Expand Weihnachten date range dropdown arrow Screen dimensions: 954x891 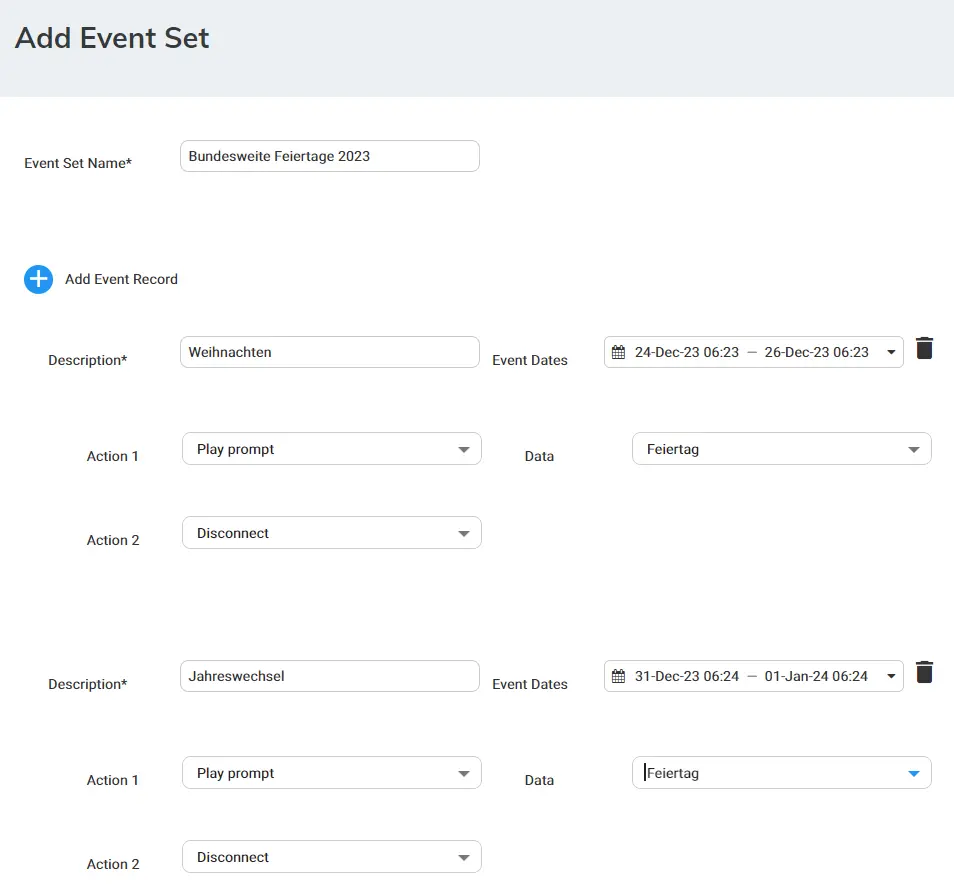click(891, 352)
